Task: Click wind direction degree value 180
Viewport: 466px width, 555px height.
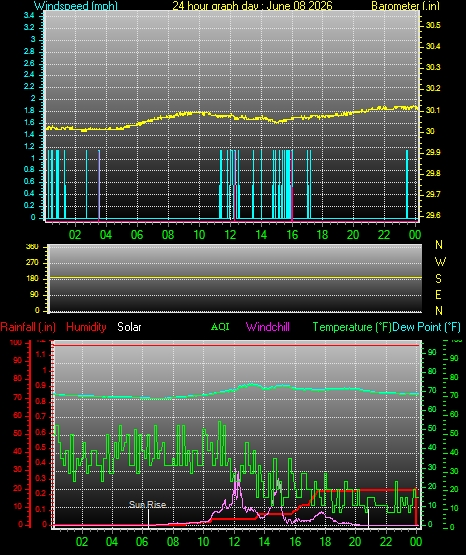Action: [x=32, y=279]
